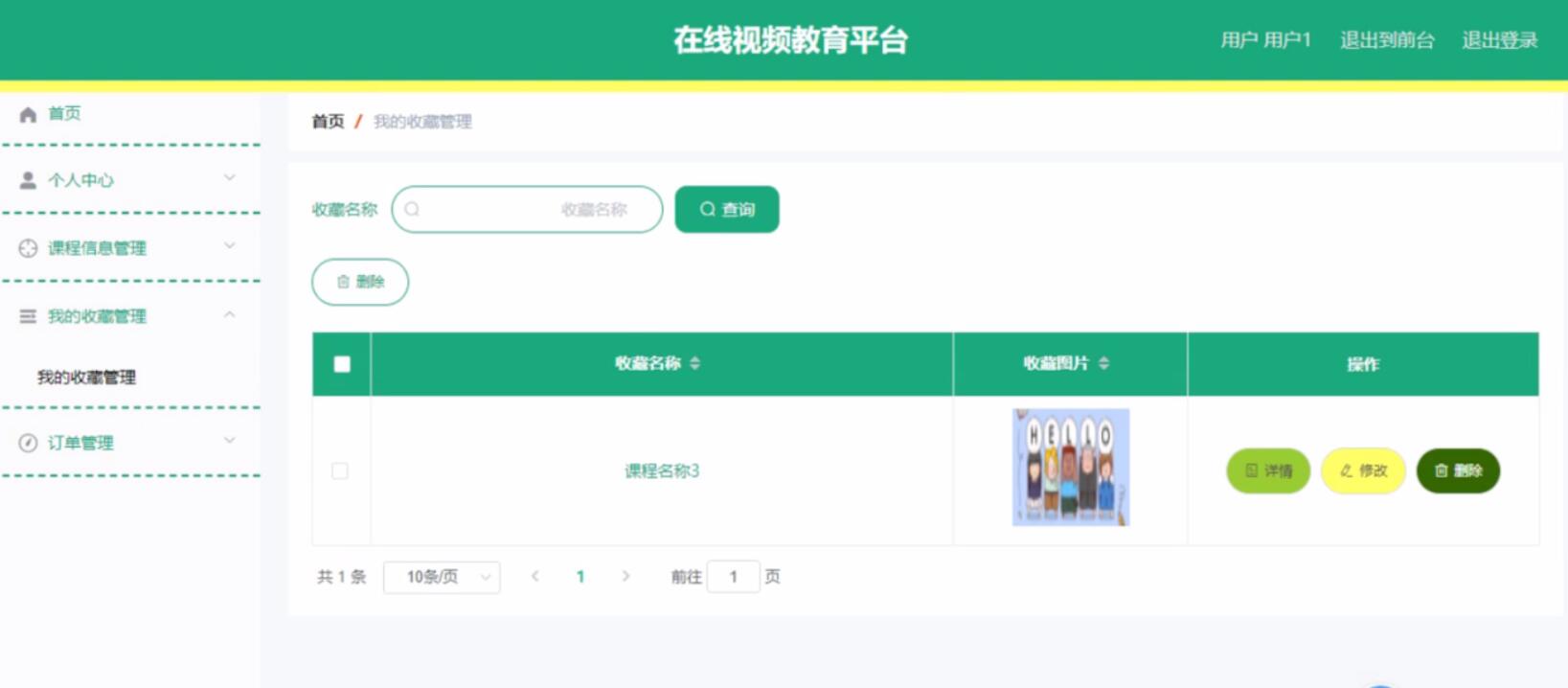Go to the next page arrow
1568x688 pixels.
pos(625,576)
